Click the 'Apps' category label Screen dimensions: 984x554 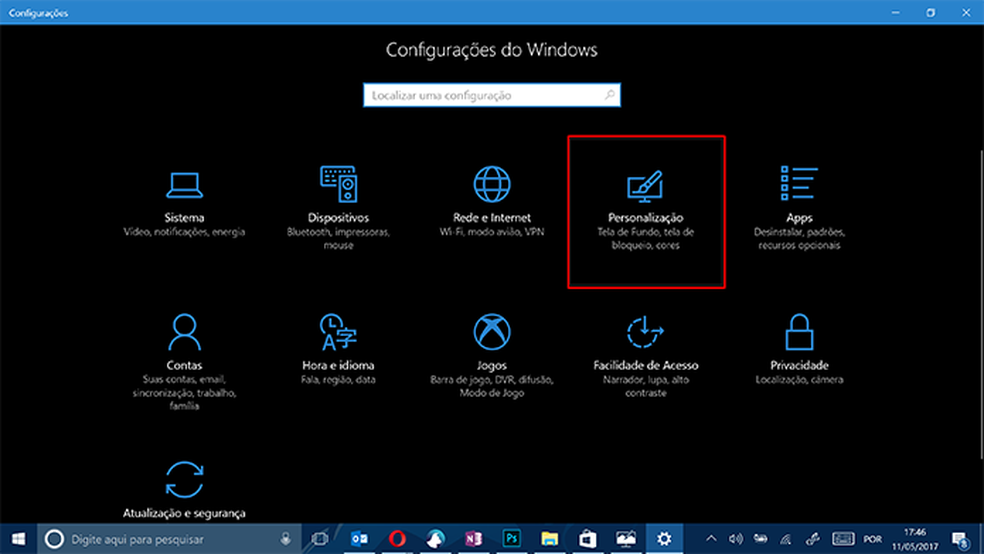pyautogui.click(x=800, y=218)
